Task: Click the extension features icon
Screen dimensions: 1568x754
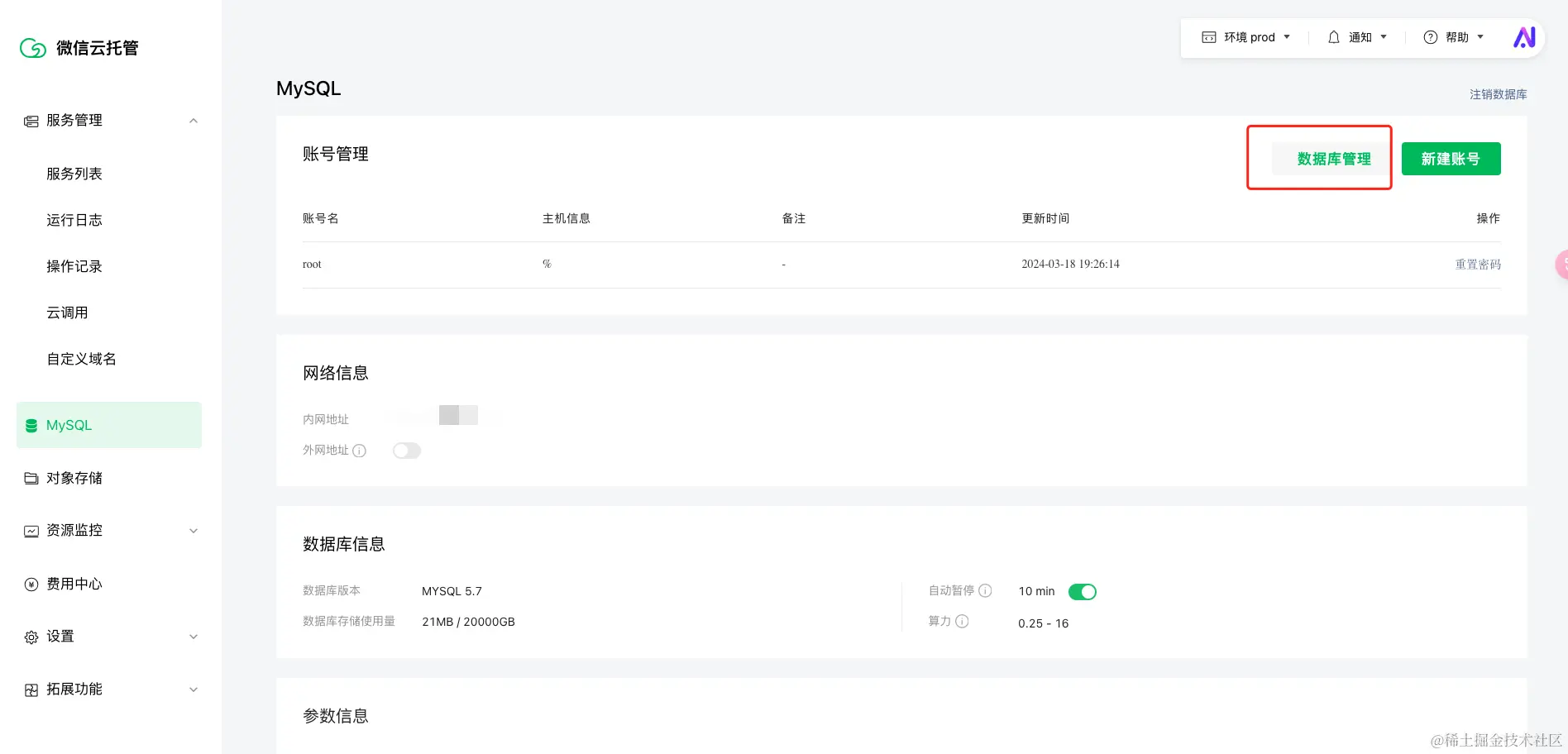Action: [31, 690]
